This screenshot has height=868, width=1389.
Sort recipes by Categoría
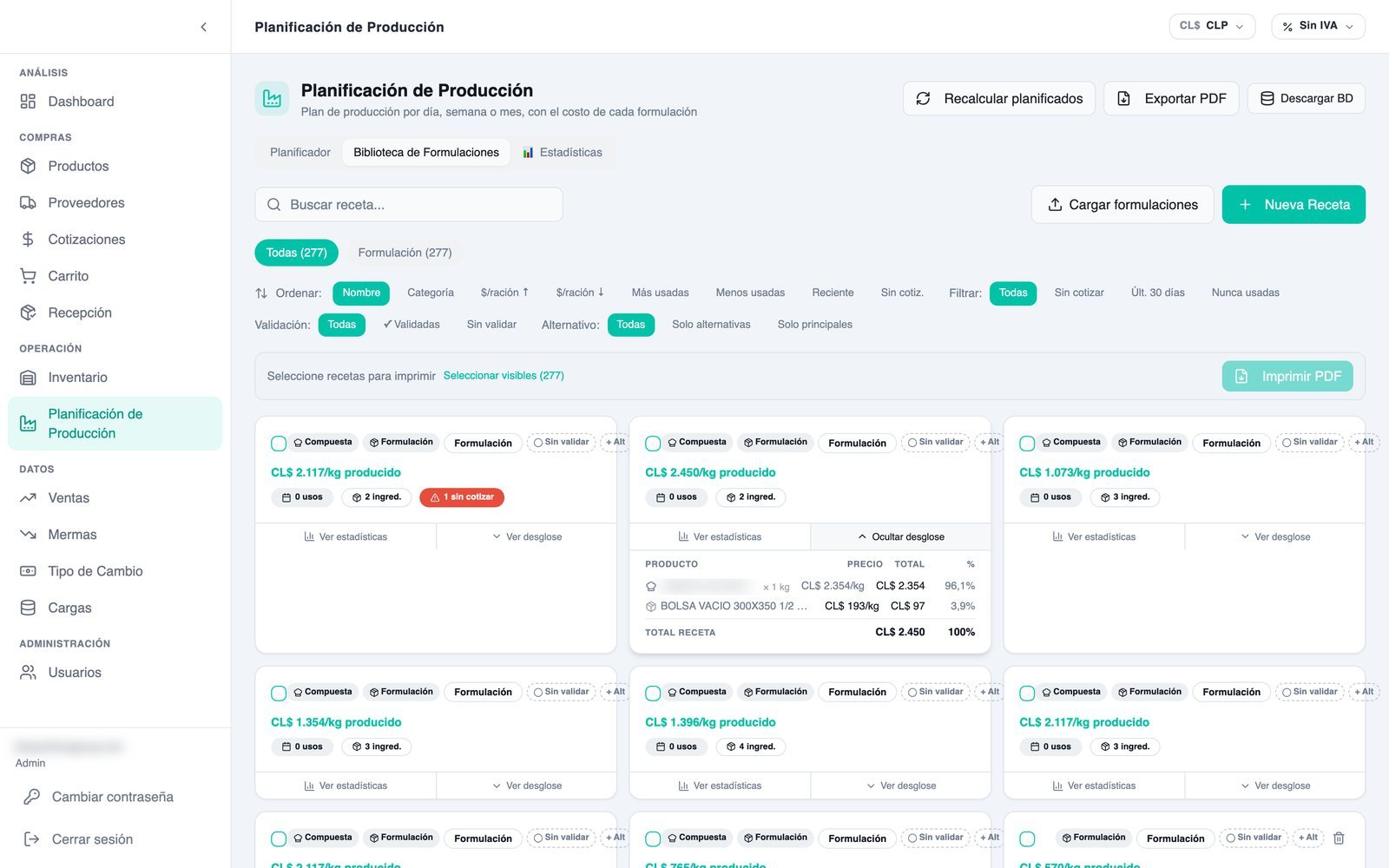coord(431,293)
